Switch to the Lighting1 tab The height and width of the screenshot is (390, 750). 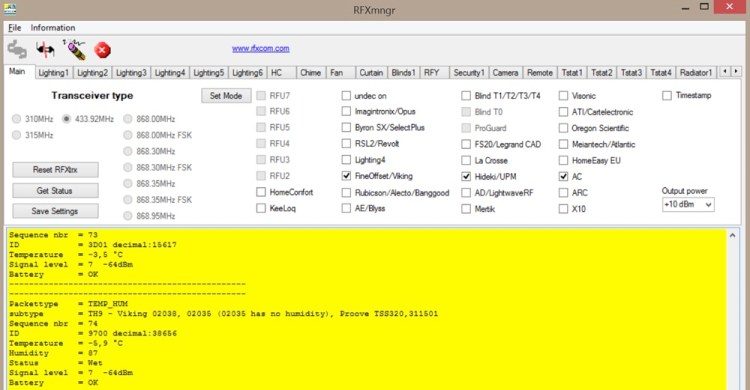click(x=54, y=73)
